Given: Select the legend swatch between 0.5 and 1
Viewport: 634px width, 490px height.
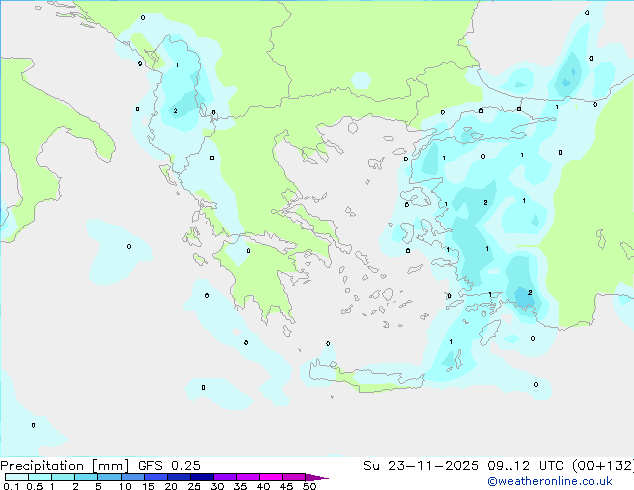Looking at the screenshot, I should (x=40, y=477).
